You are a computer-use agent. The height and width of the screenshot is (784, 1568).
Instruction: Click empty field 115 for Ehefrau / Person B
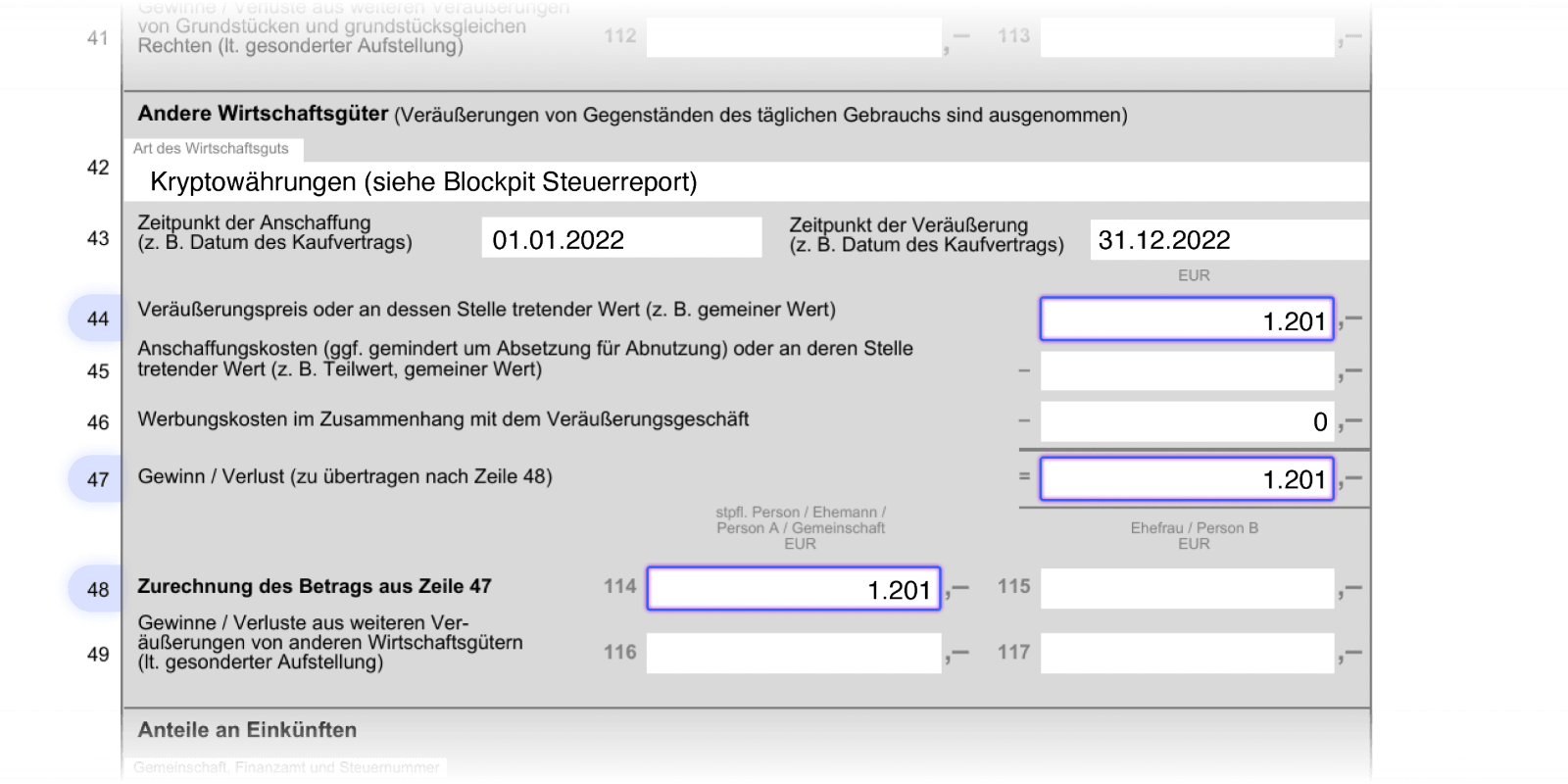coord(1187,589)
